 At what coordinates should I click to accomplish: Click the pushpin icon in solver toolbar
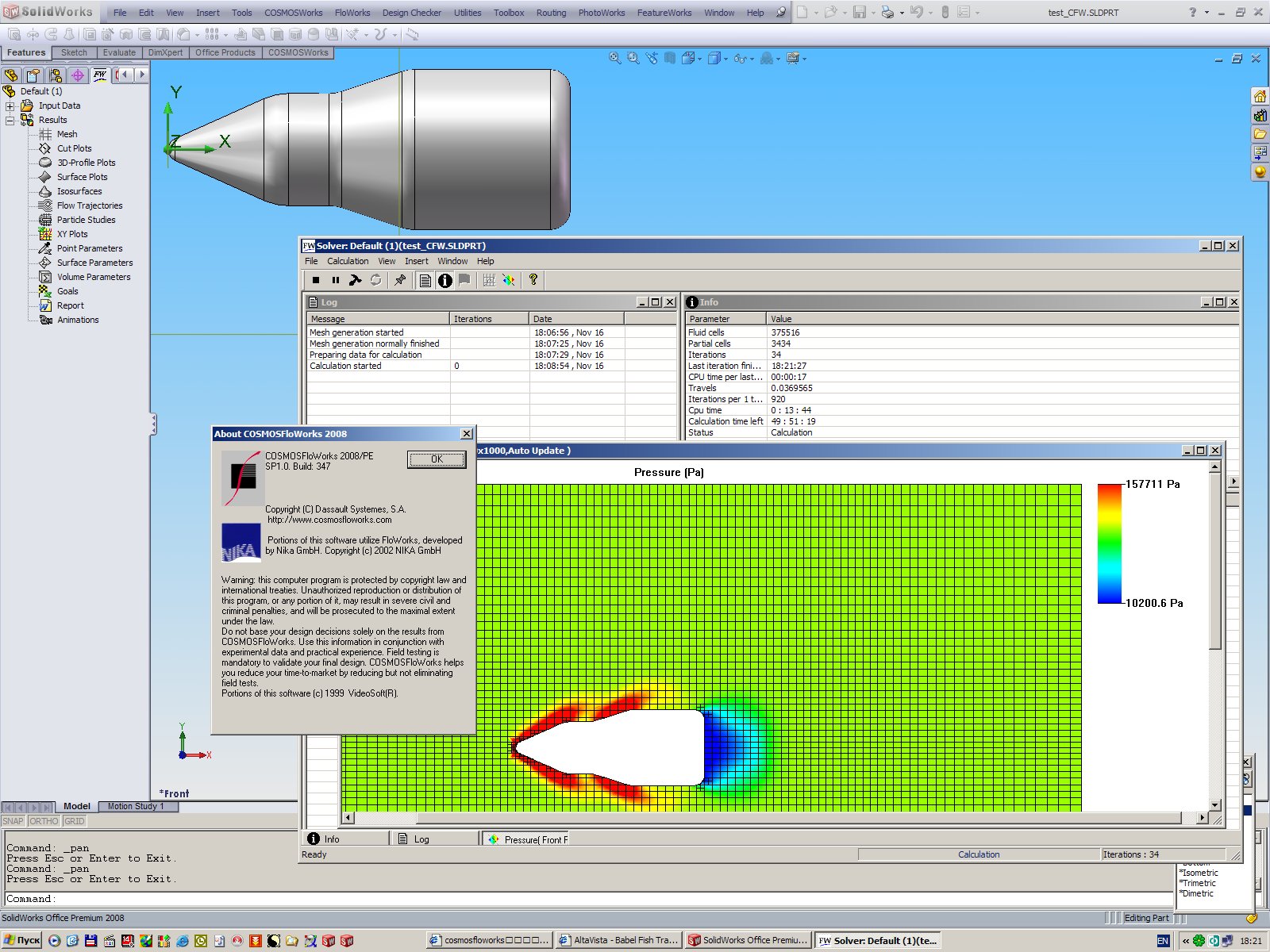tap(400, 280)
